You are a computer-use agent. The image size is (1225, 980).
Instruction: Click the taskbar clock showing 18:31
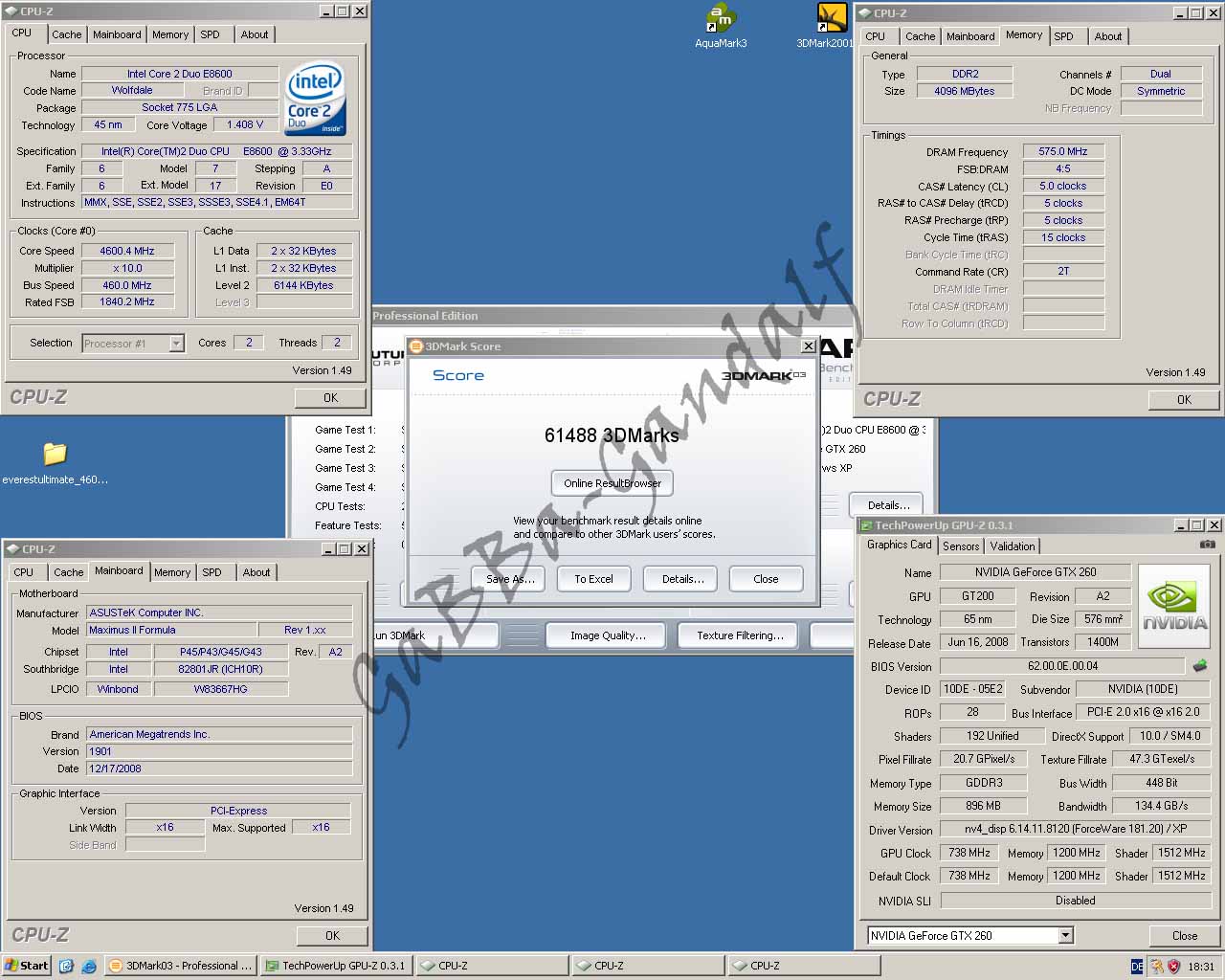pos(1201,967)
